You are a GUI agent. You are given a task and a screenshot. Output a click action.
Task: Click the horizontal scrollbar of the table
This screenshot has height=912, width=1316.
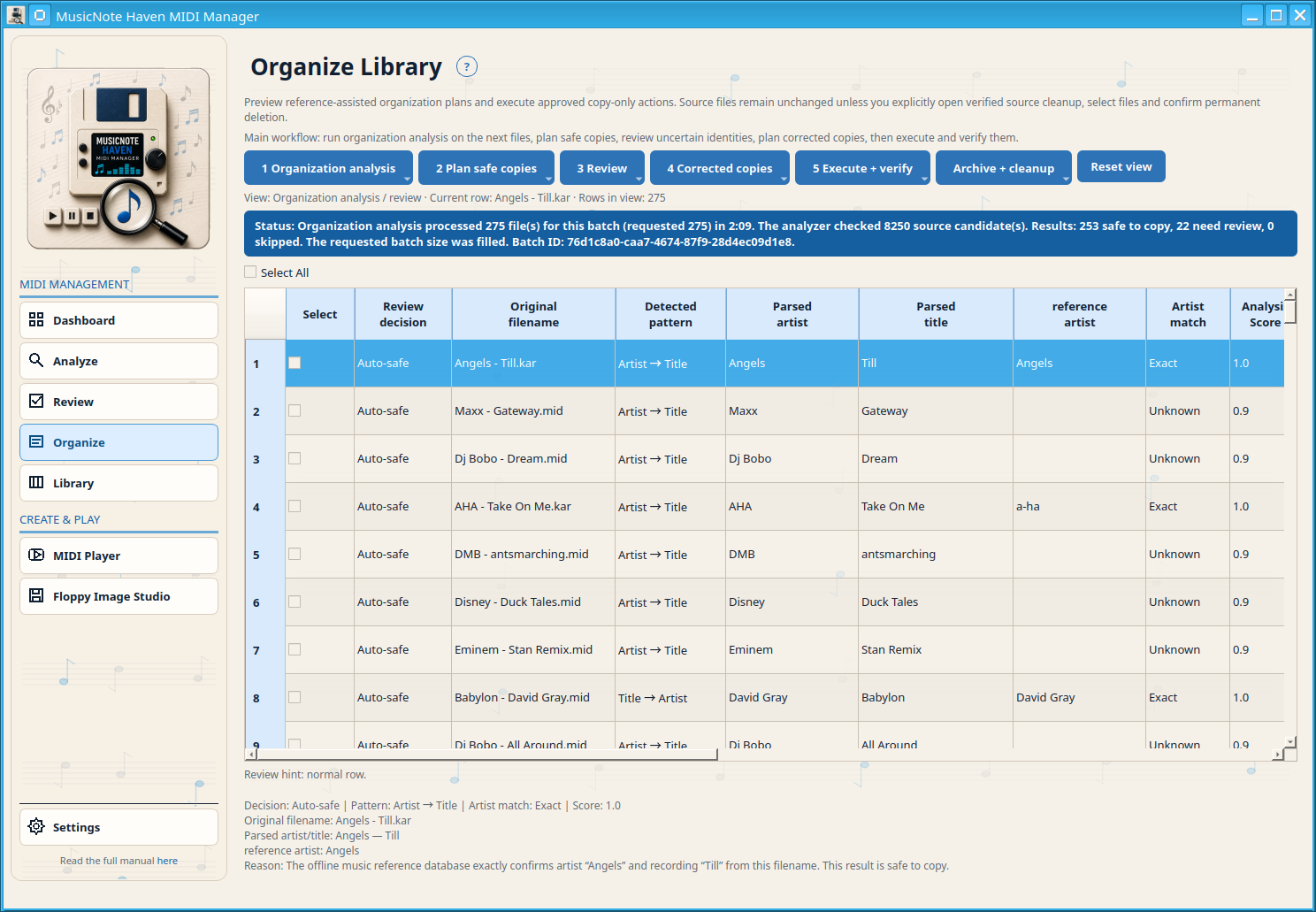pos(486,755)
